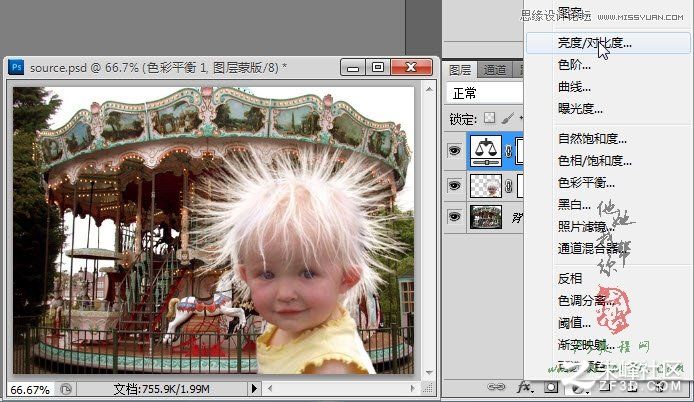This screenshot has height=402, width=694.
Task: Hide the background carousel layer
Action: click(x=454, y=216)
